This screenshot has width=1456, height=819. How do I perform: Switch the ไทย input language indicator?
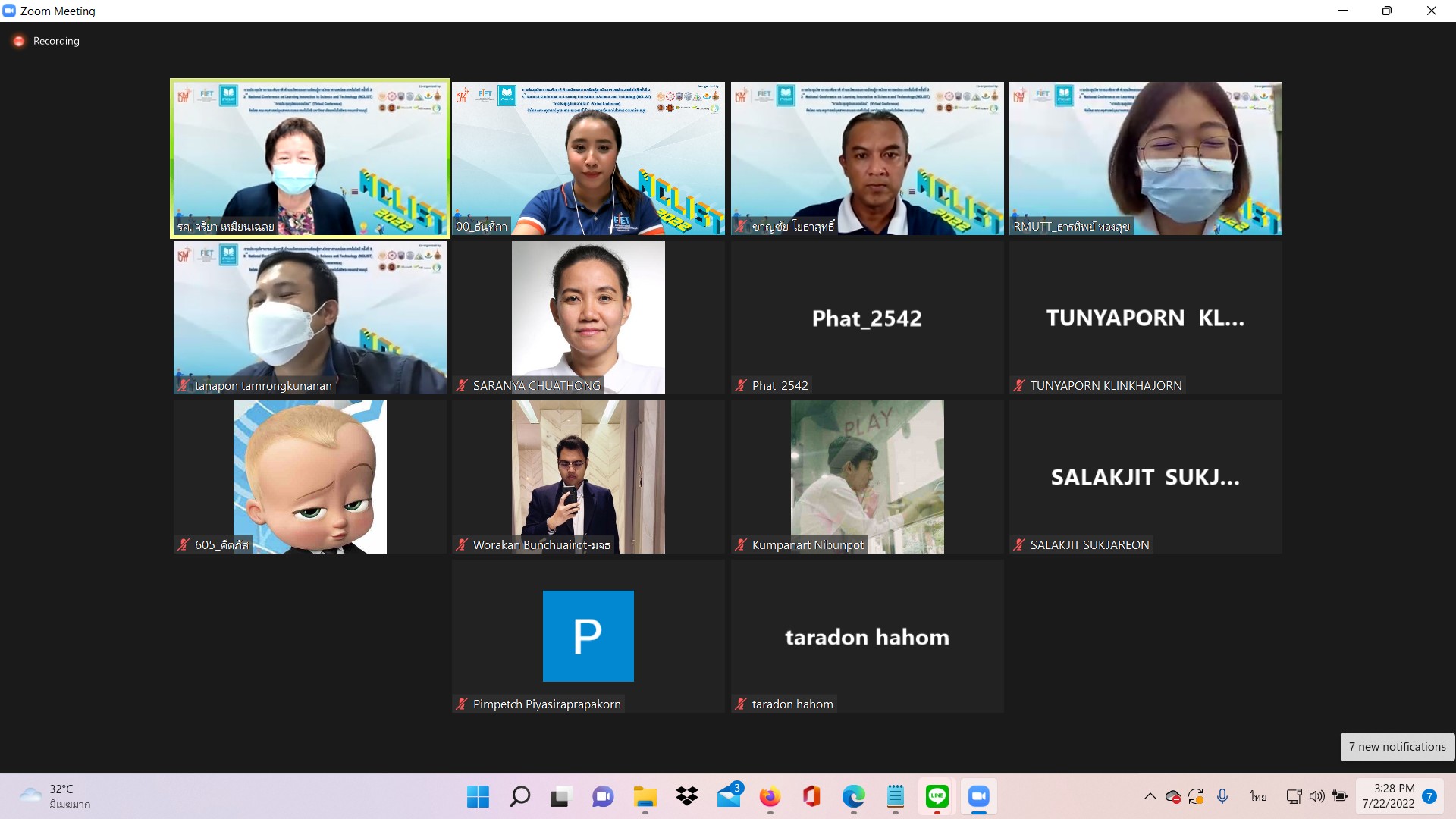click(1258, 796)
